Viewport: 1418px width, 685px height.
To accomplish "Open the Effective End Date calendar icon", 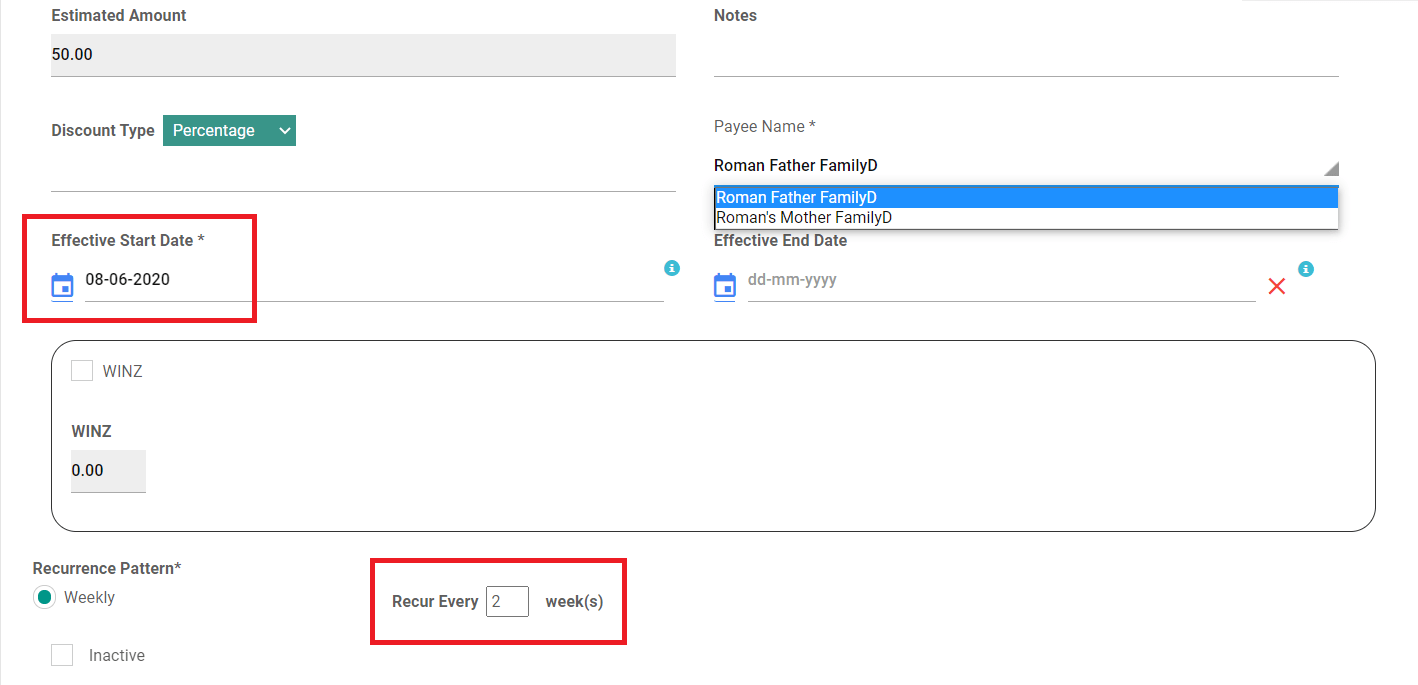I will pos(724,285).
